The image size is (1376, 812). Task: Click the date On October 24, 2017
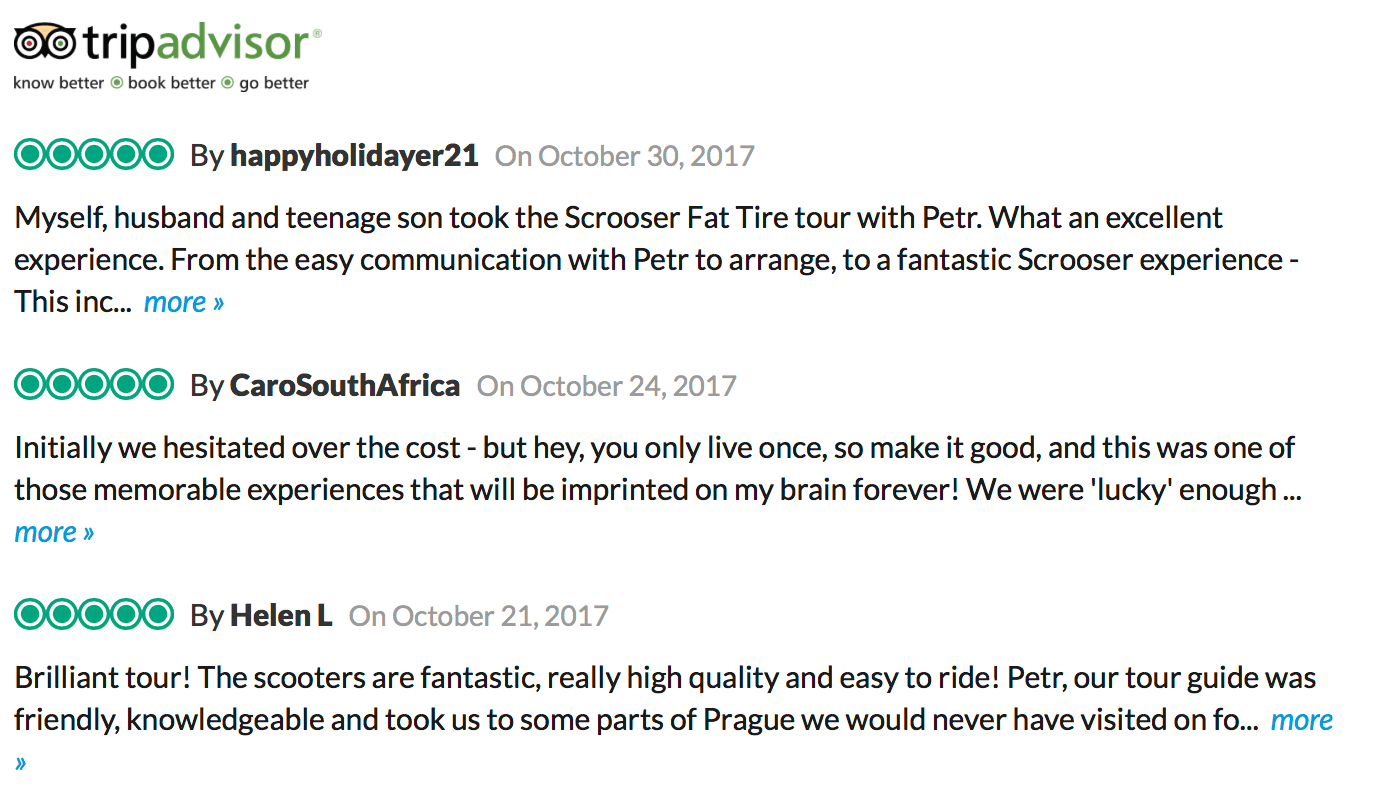pos(607,385)
